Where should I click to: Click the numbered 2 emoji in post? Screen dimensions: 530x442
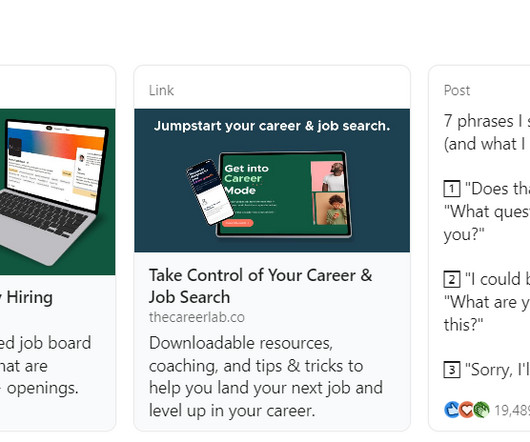coord(452,279)
